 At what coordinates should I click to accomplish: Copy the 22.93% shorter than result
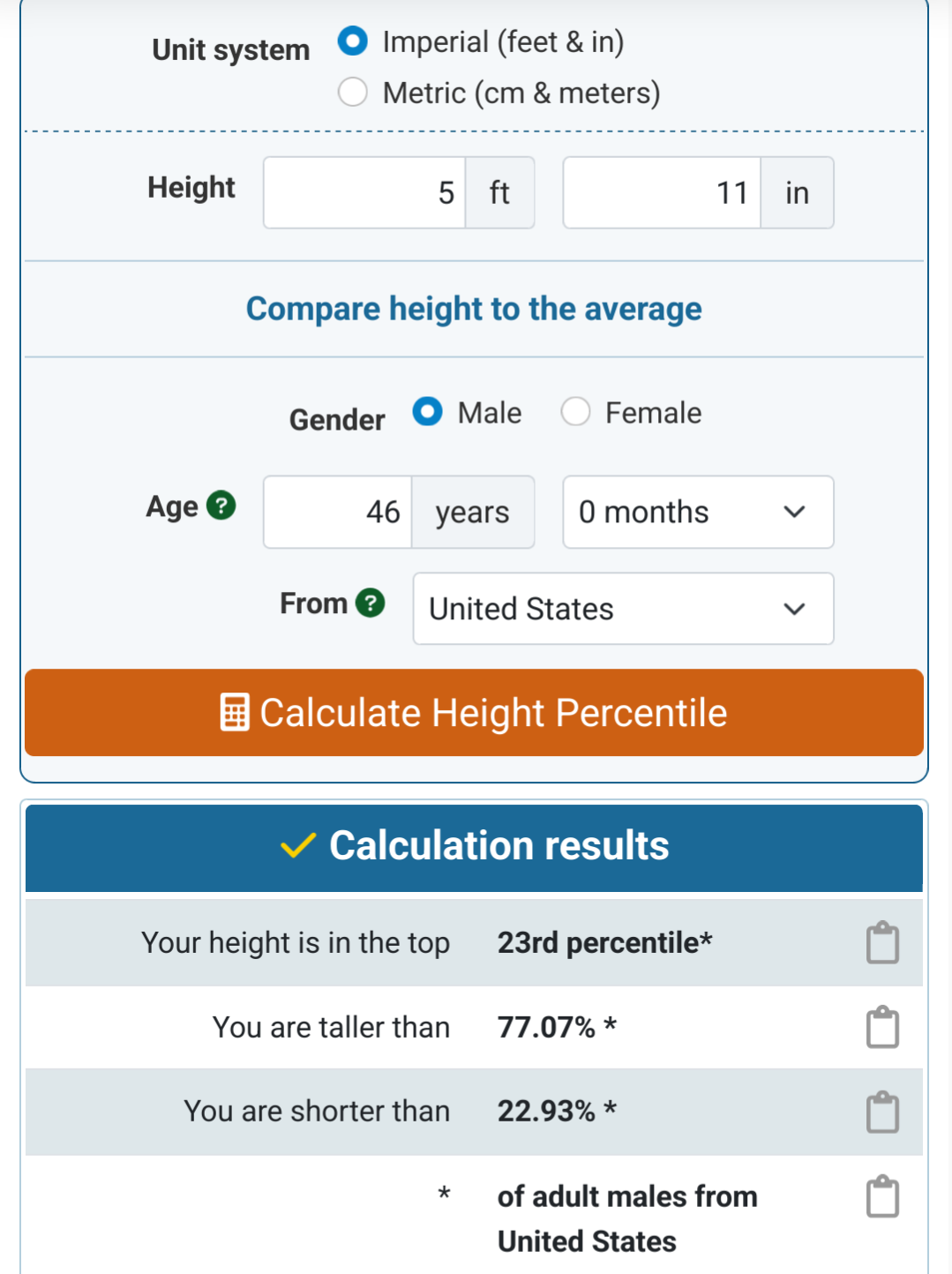[x=882, y=1113]
